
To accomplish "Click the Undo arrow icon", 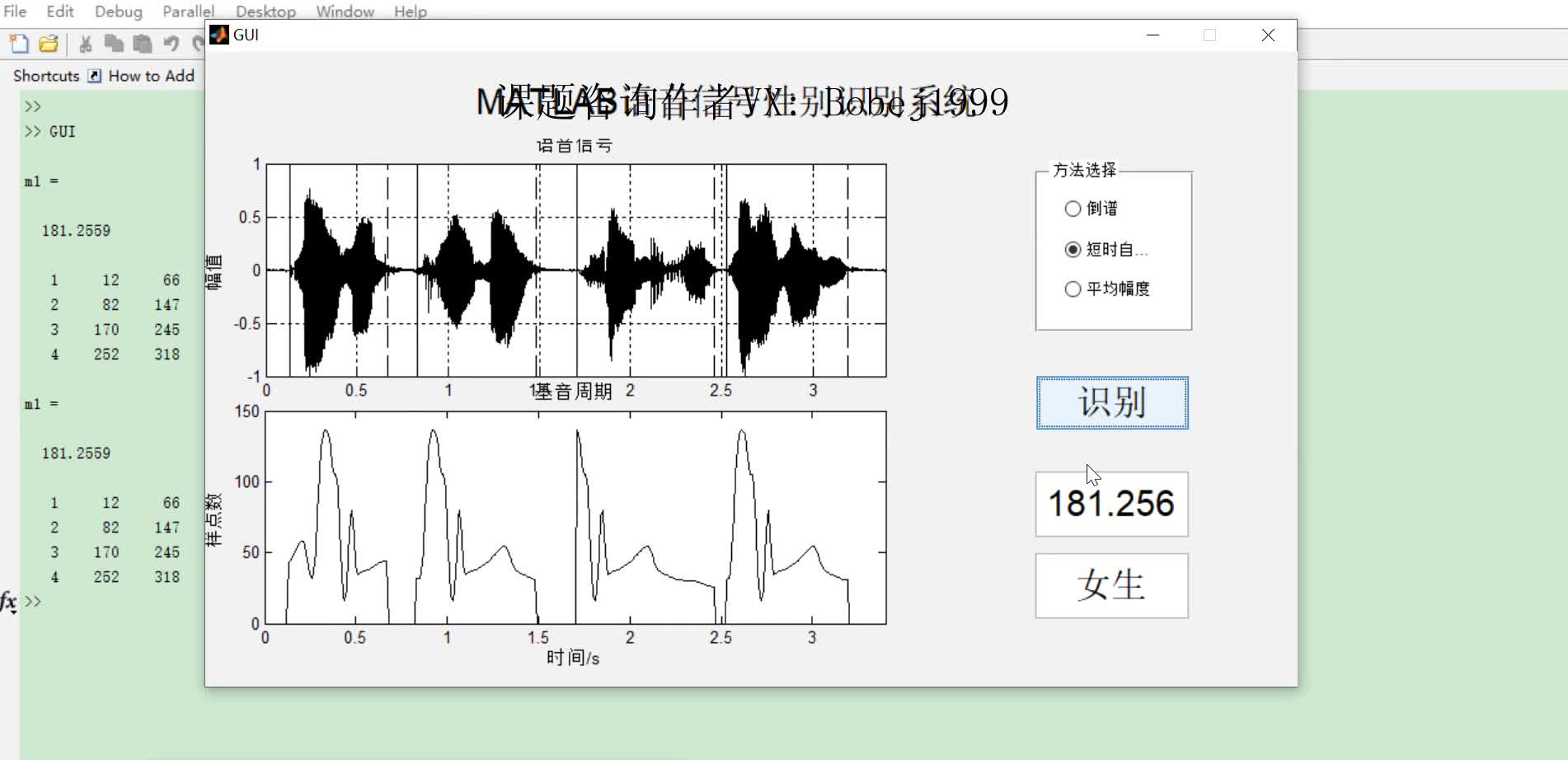I will 170,44.
